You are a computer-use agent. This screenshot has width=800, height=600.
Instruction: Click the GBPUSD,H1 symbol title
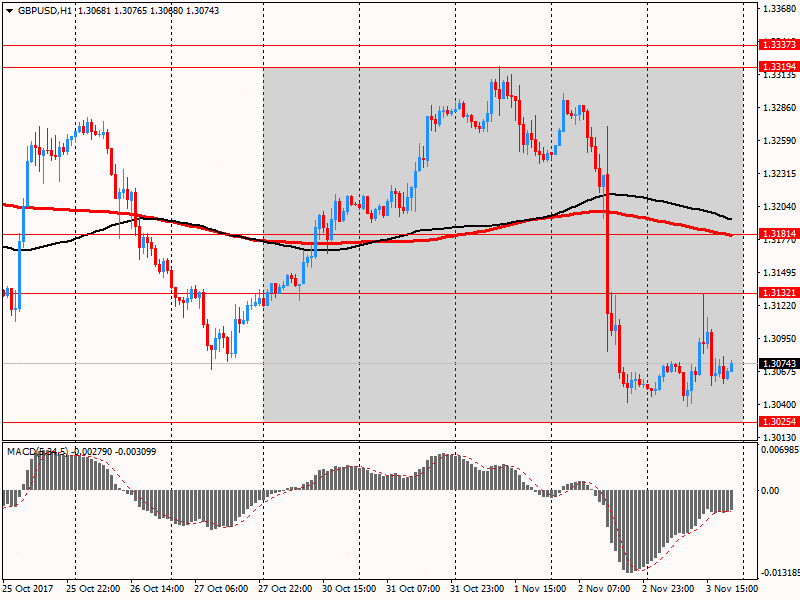(x=45, y=11)
